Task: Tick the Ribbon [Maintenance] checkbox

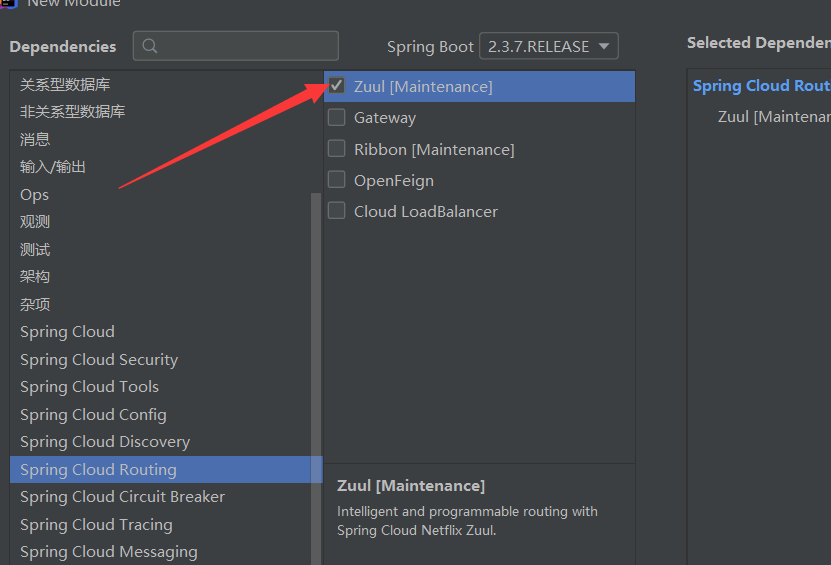Action: (337, 148)
